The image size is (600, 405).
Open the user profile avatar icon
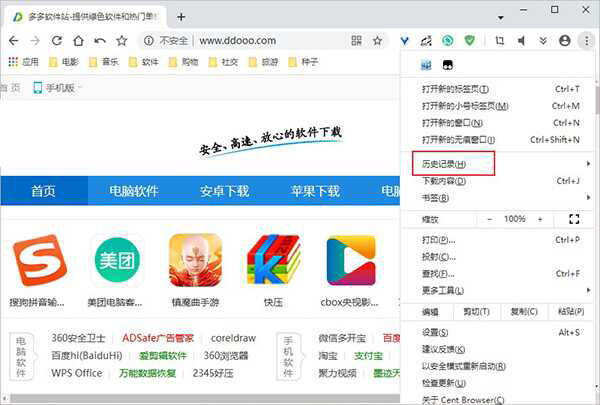tap(565, 41)
